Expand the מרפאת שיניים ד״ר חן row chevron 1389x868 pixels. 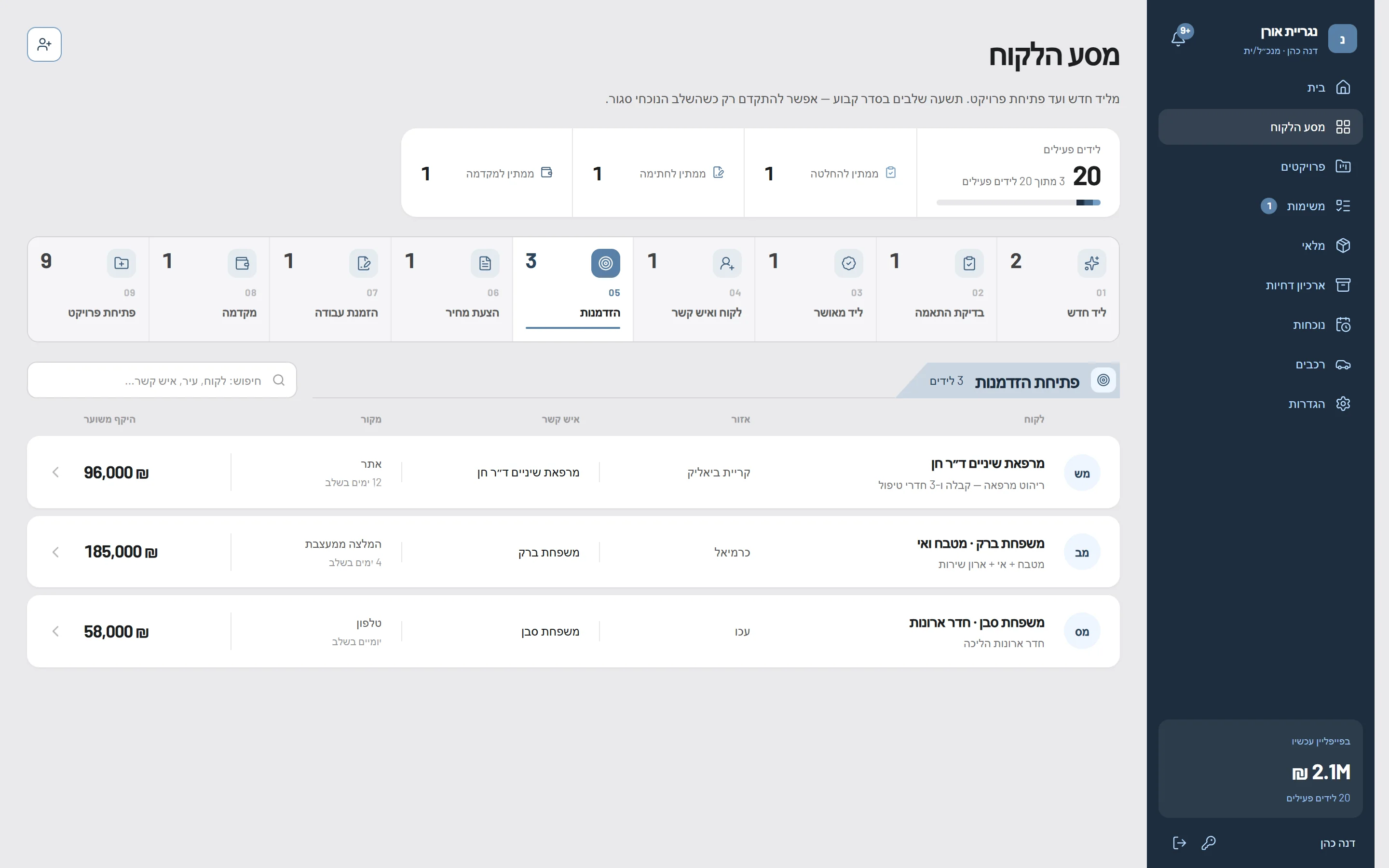pyautogui.click(x=55, y=472)
